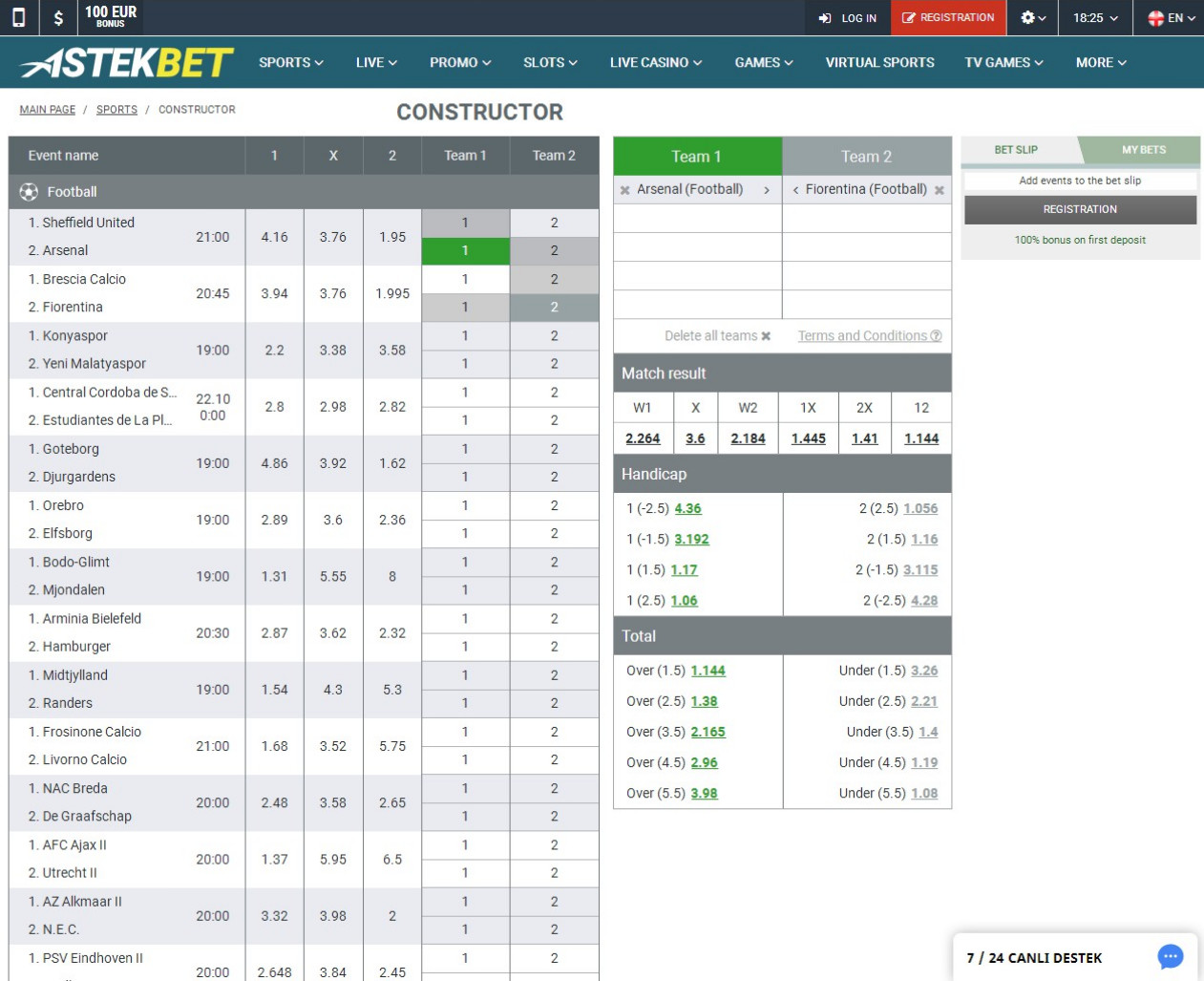Switch to Team 1 tab
Screen dimensions: 1204x981
(x=697, y=156)
